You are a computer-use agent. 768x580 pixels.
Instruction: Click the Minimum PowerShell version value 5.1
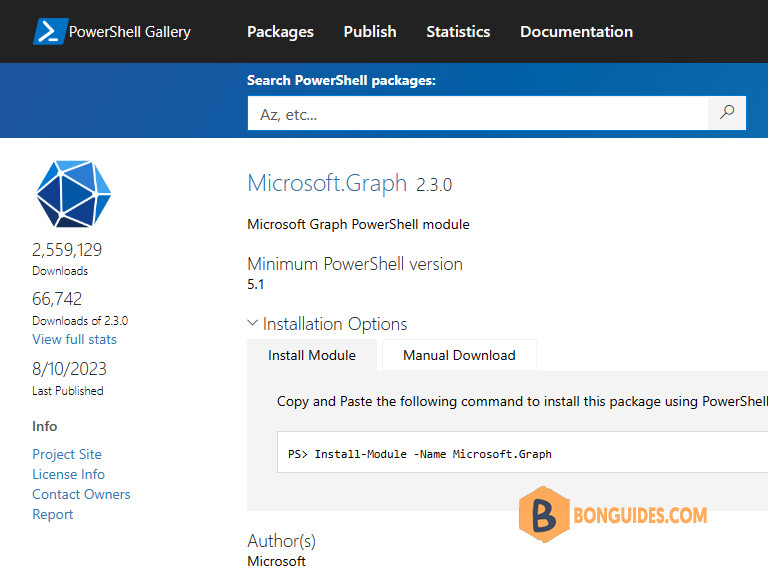256,284
